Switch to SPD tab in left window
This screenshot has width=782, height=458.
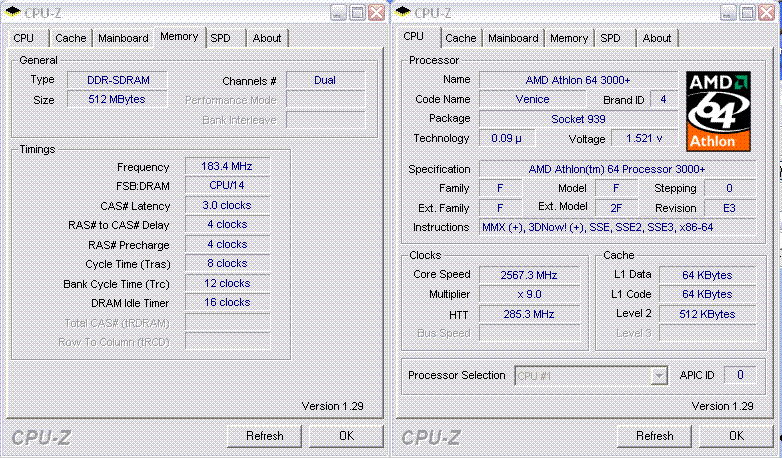point(220,38)
